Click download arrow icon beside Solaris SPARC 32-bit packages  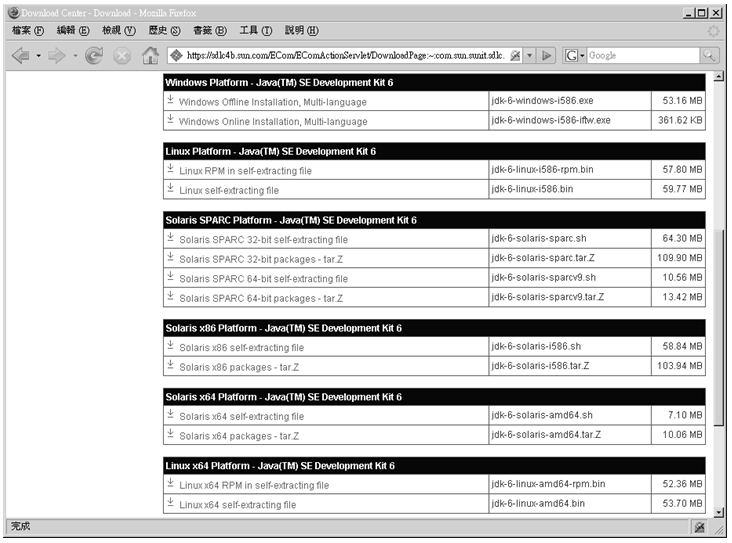point(170,257)
